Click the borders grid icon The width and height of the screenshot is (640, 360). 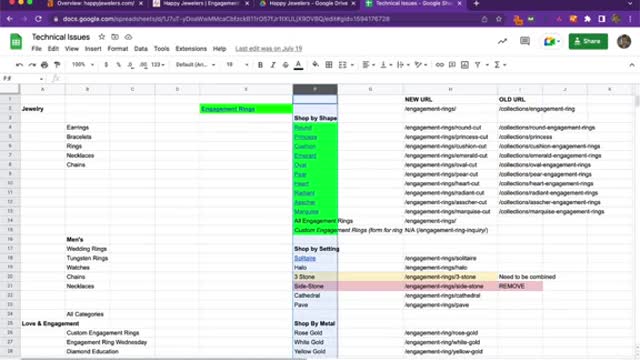click(329, 64)
